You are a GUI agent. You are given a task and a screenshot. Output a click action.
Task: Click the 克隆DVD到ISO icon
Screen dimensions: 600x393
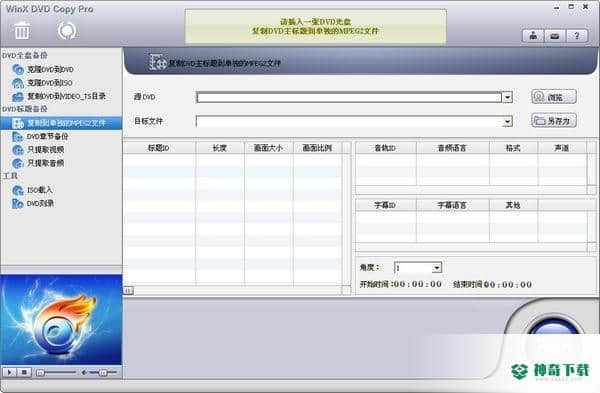click(18, 83)
